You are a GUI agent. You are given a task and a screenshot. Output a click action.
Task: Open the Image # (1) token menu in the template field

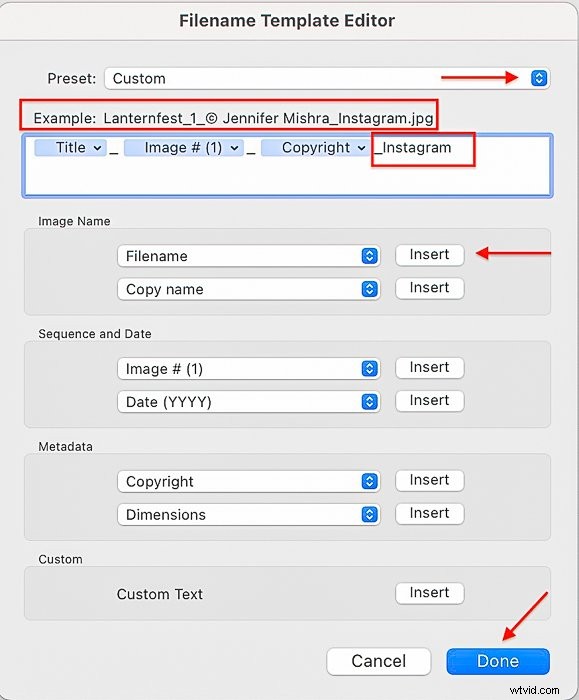coord(183,148)
